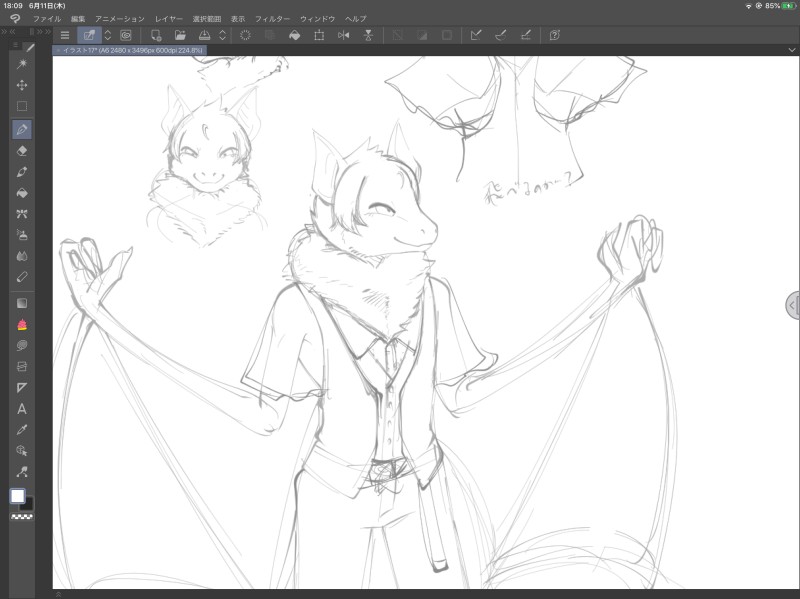Image resolution: width=800 pixels, height=599 pixels.
Task: Expand the bottom-left double-chevron bar
Action: click(59, 594)
